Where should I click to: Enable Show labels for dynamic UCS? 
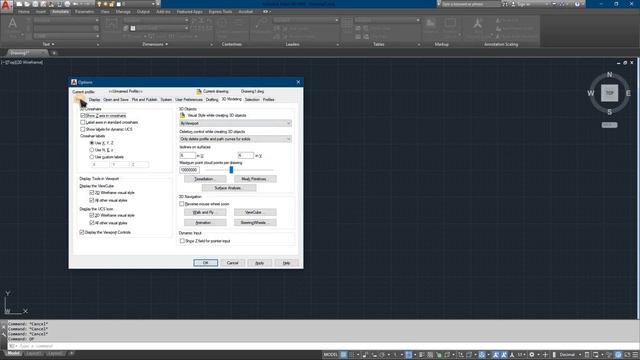point(83,129)
